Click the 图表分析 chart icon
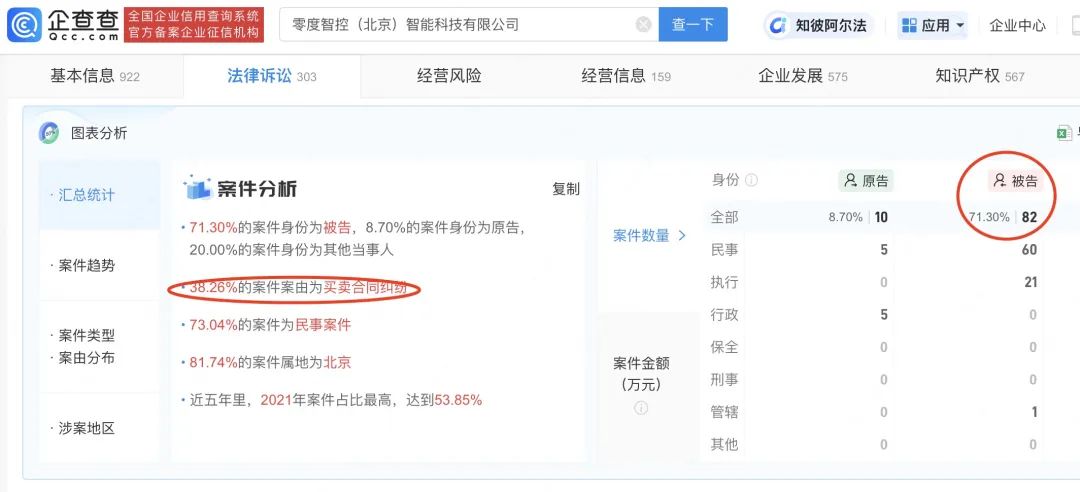1080x492 pixels. tap(49, 133)
